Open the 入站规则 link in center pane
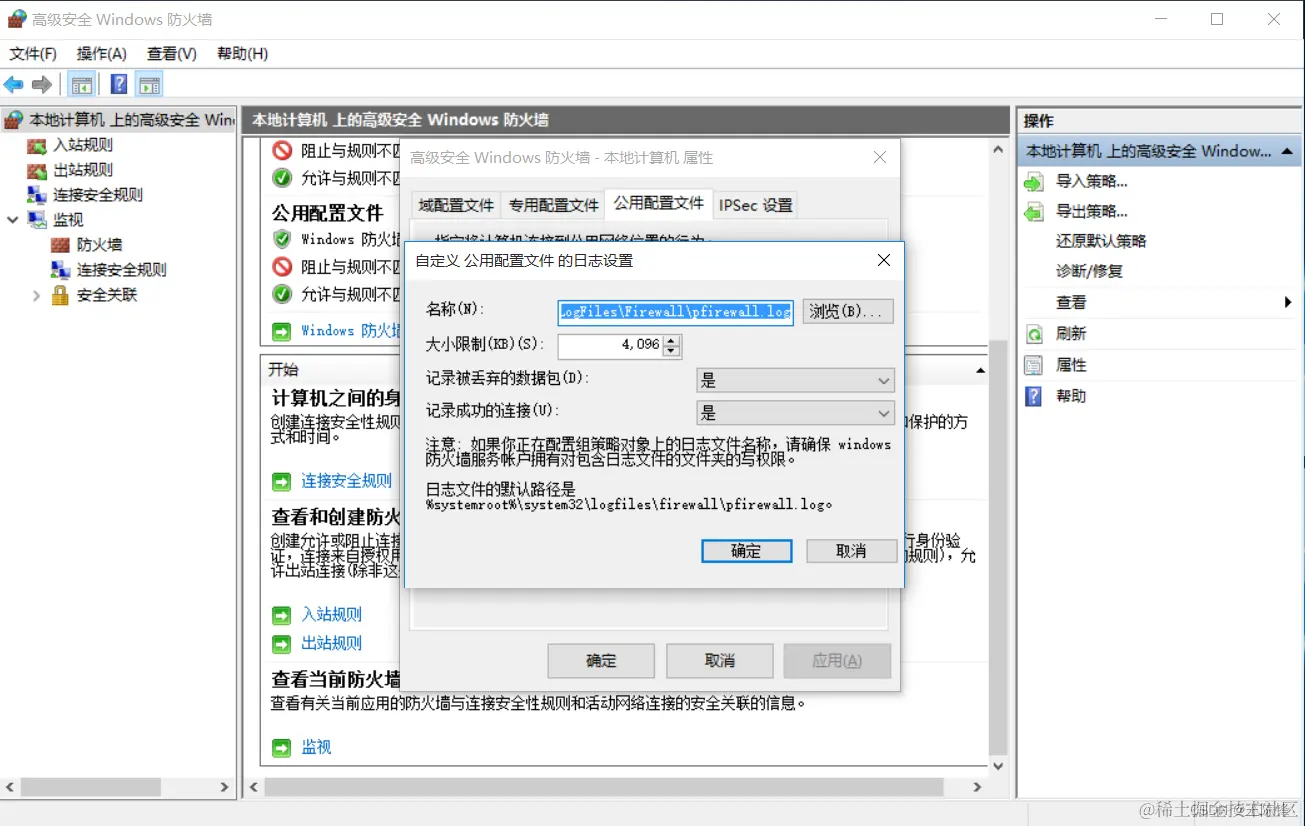The height and width of the screenshot is (826, 1305). click(332, 615)
